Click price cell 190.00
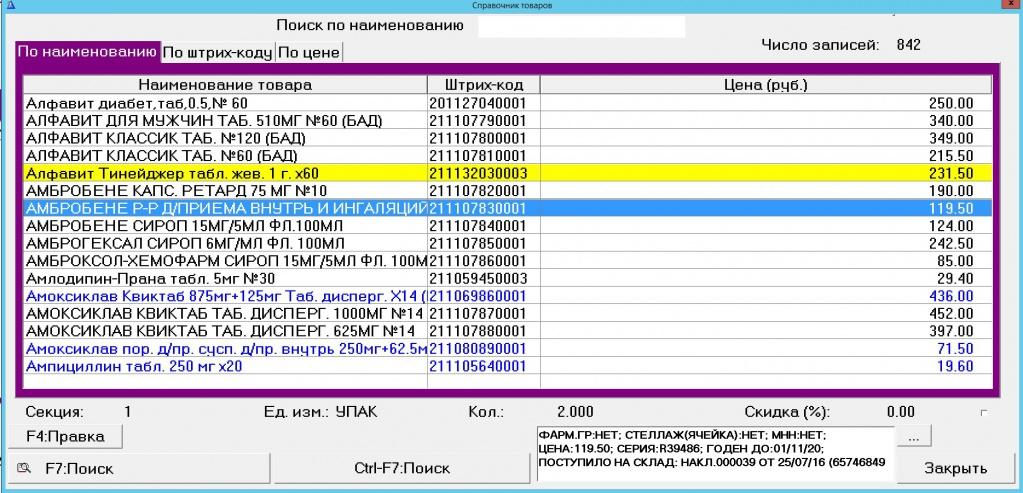The width and height of the screenshot is (1023, 493). pos(766,191)
